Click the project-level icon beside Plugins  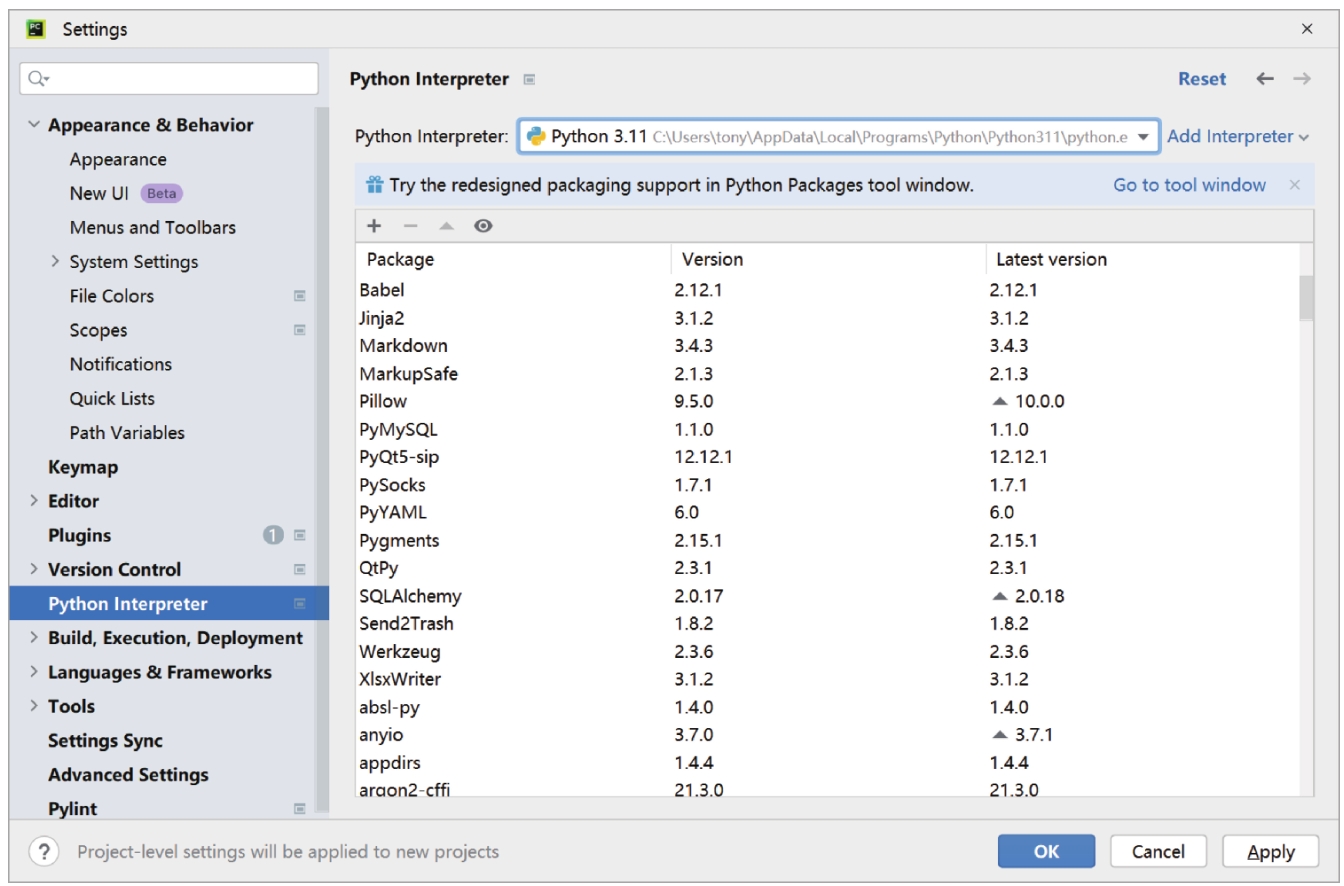[299, 536]
